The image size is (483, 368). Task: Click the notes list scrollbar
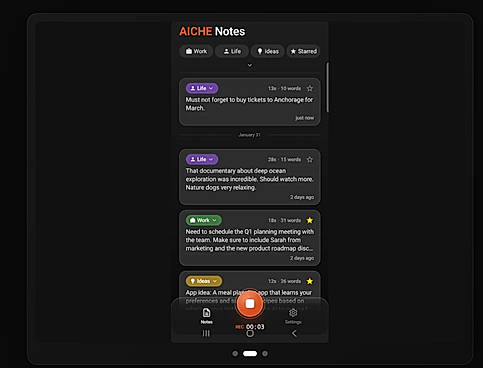(327, 87)
